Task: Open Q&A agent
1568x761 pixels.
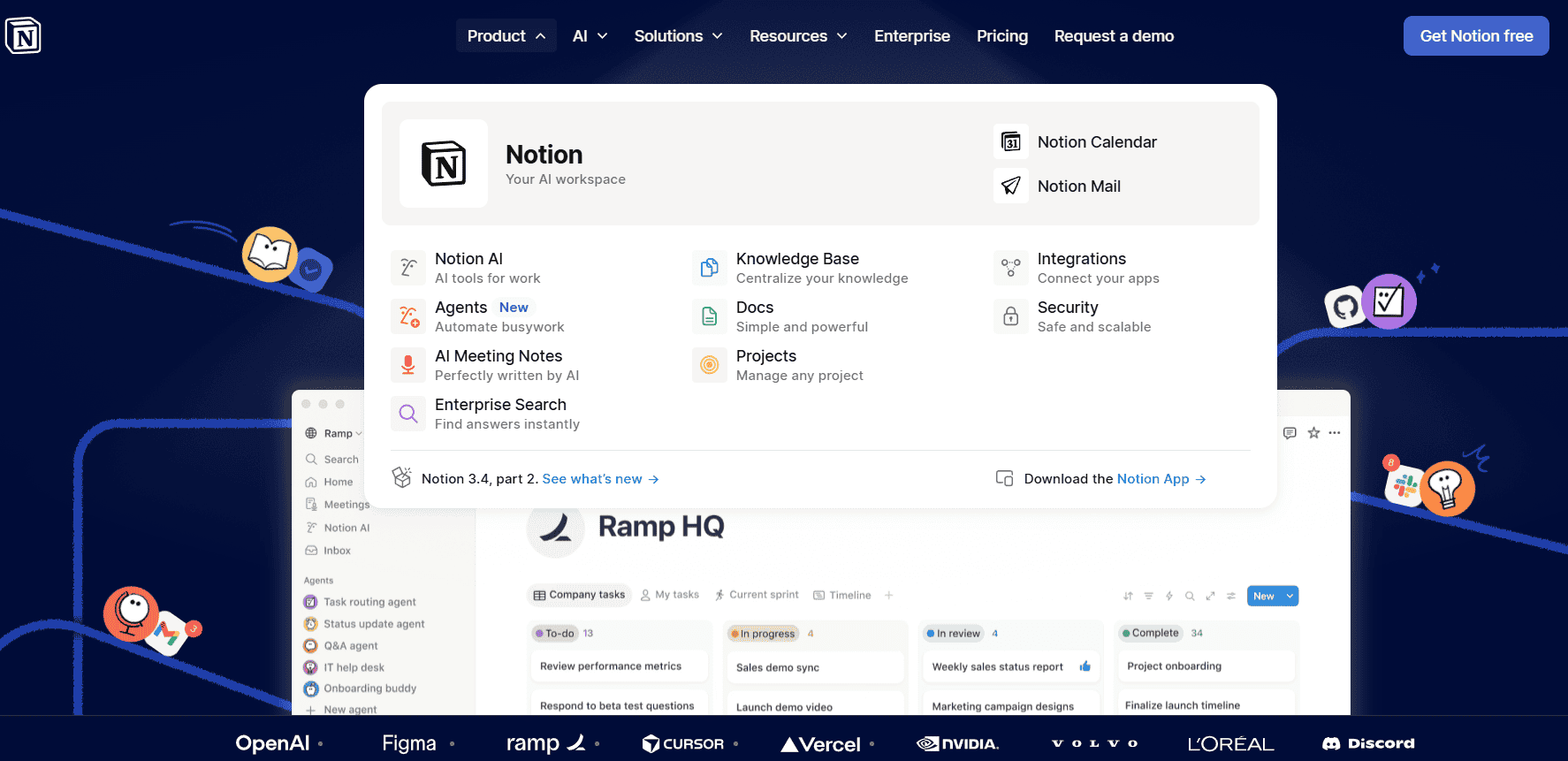Action: click(x=341, y=646)
